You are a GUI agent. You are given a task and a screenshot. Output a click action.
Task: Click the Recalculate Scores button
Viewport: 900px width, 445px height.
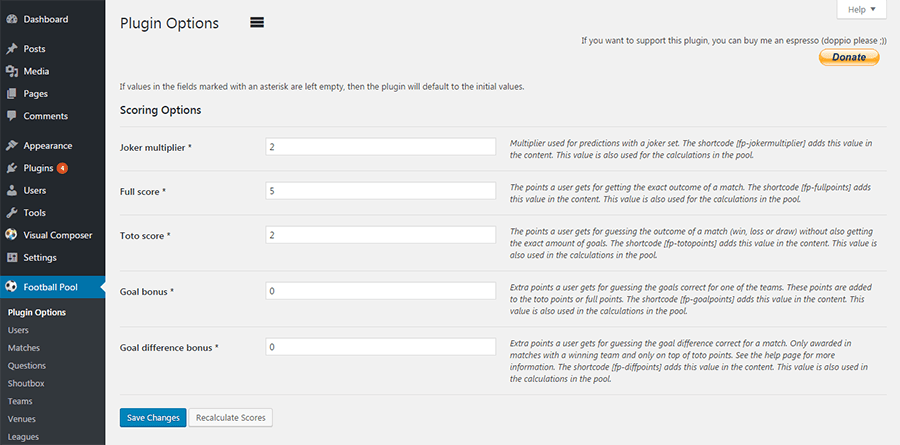click(231, 417)
